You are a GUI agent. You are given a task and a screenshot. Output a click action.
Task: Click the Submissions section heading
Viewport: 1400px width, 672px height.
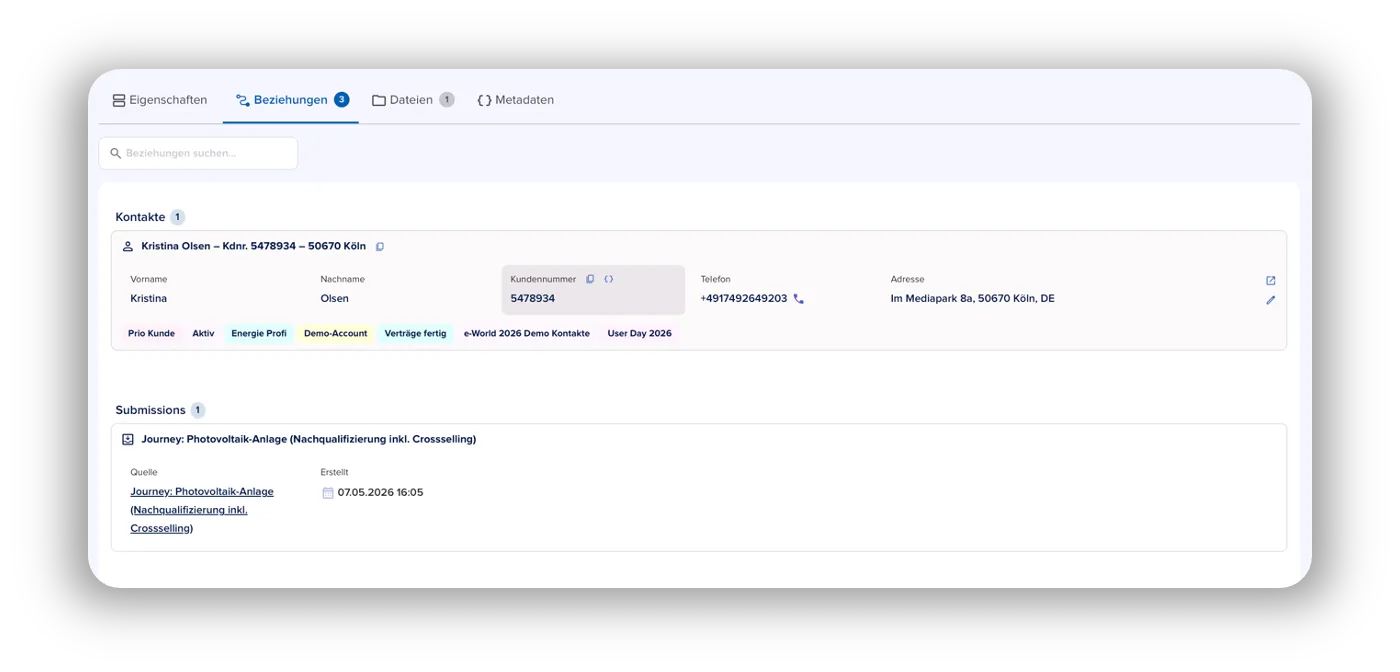[150, 410]
